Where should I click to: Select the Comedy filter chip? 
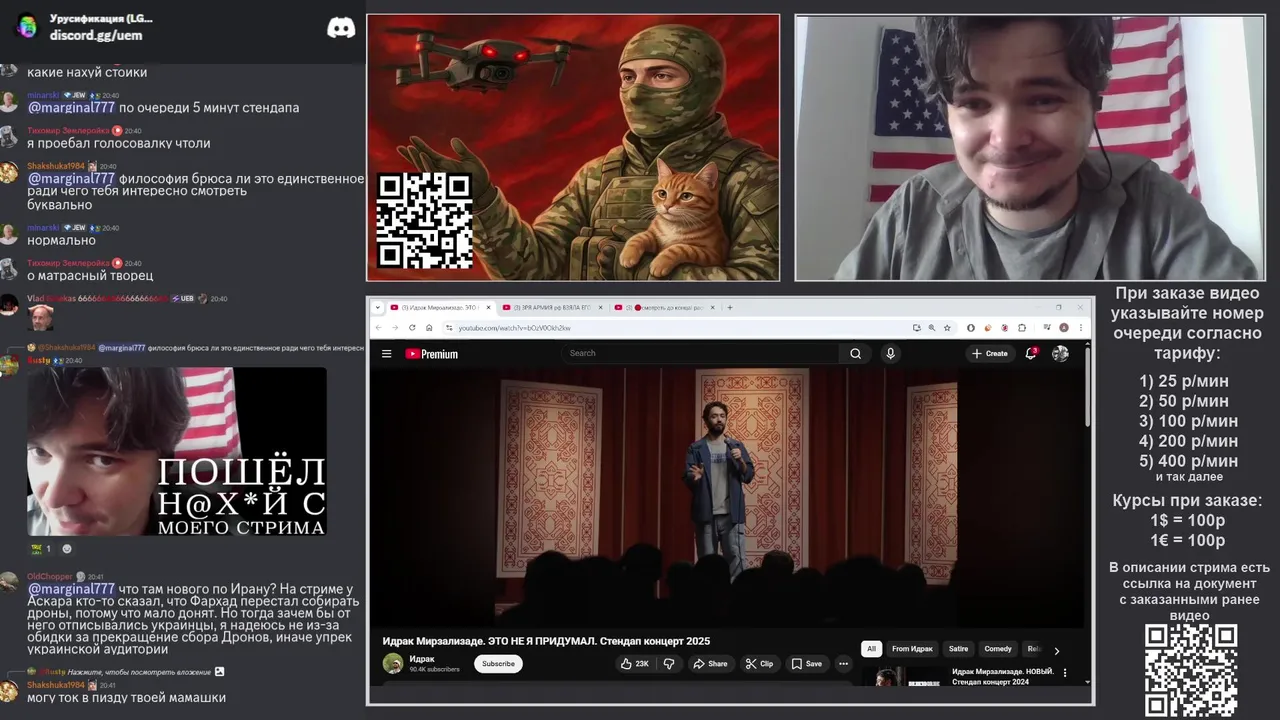[x=998, y=649]
